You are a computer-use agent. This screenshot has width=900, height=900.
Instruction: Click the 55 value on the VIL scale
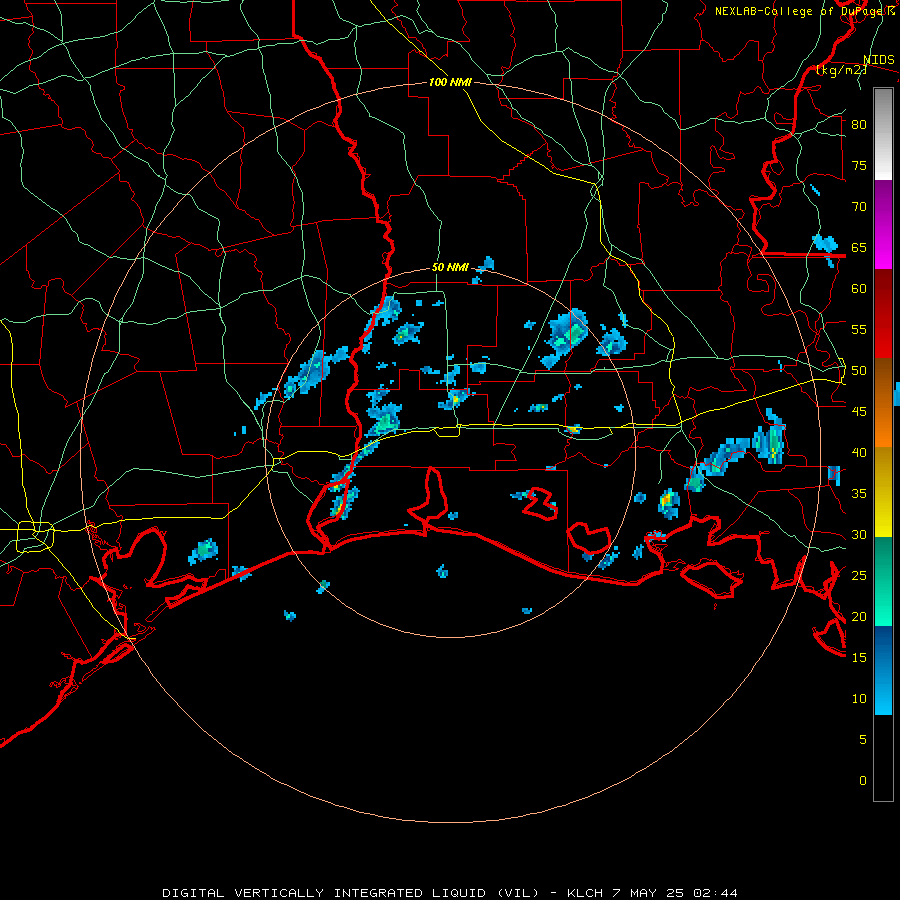859,329
